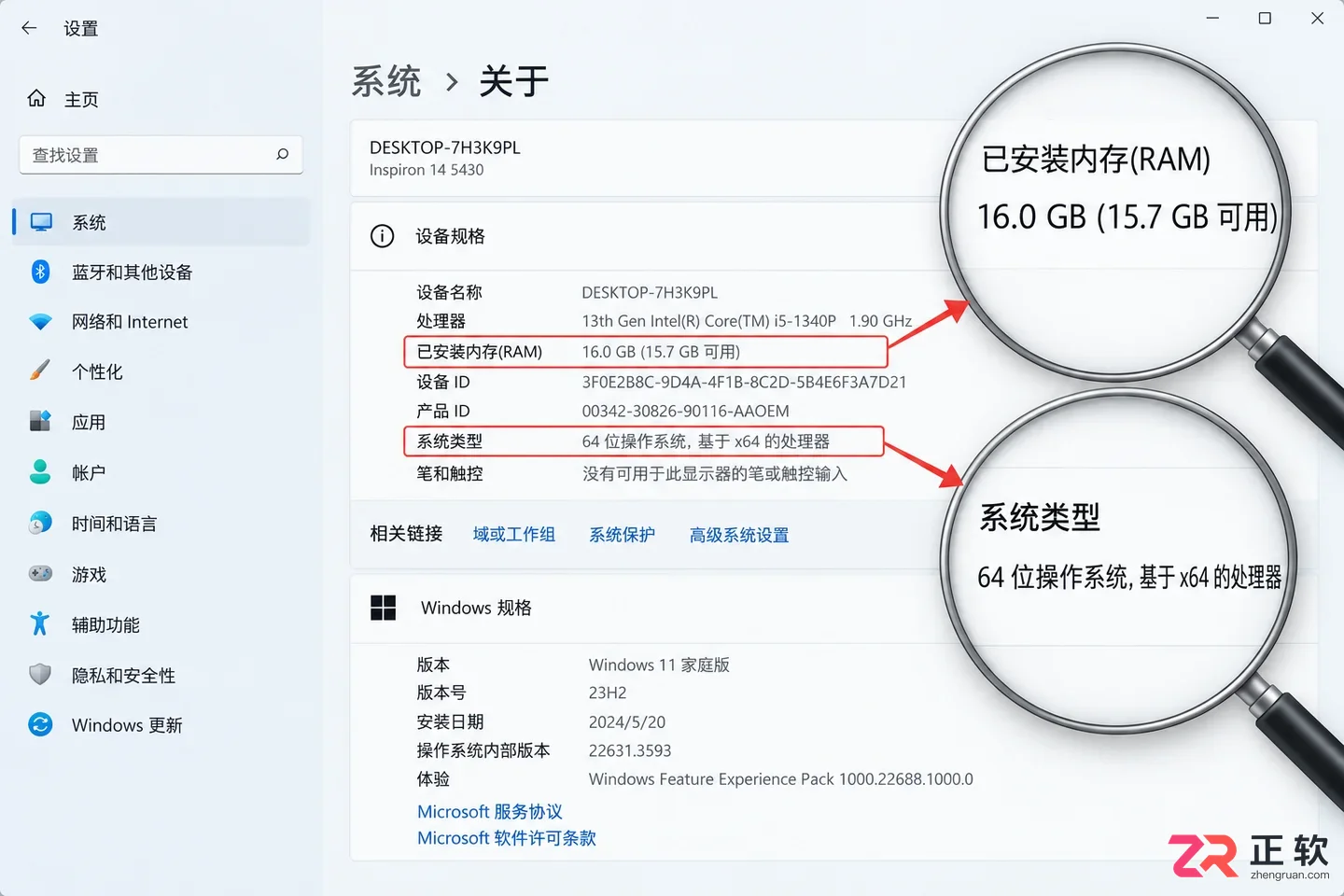The width and height of the screenshot is (1344, 896).
Task: Click the Windows logo beside Windows 规格
Action: 384,608
